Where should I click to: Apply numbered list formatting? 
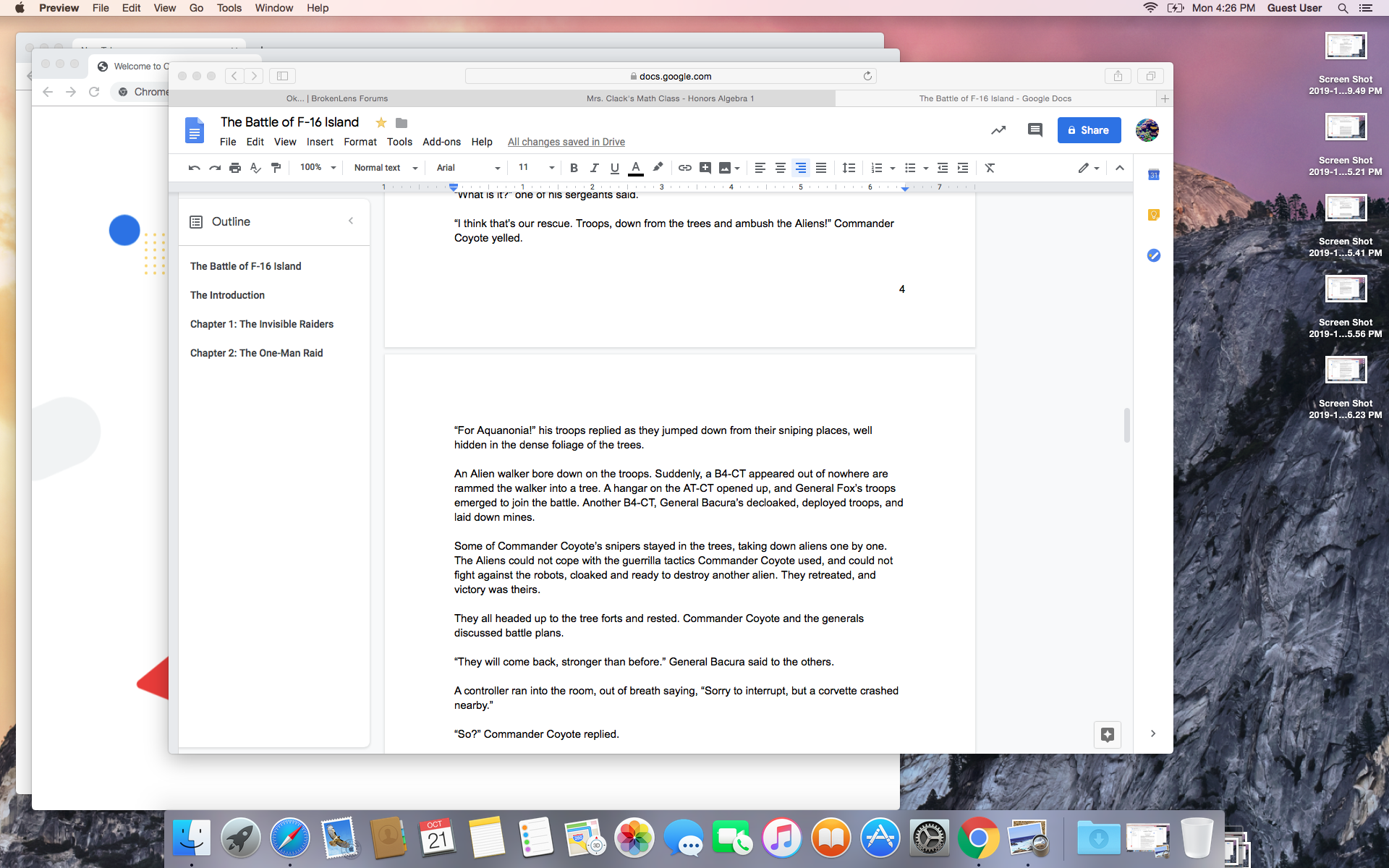tap(877, 168)
